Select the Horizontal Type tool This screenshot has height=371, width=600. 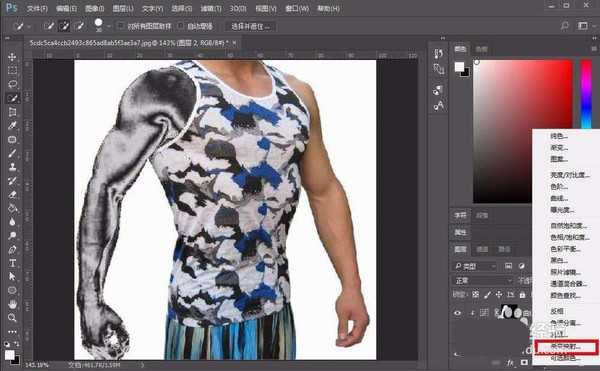pyautogui.click(x=12, y=263)
